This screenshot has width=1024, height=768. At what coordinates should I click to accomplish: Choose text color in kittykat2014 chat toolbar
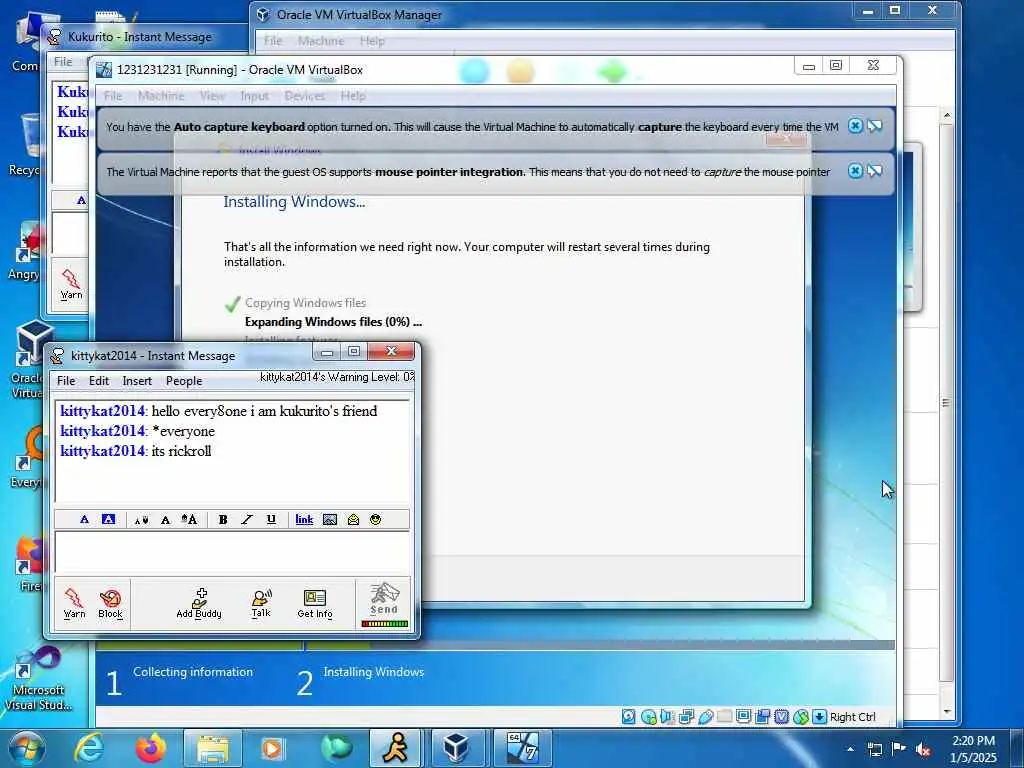coord(84,519)
